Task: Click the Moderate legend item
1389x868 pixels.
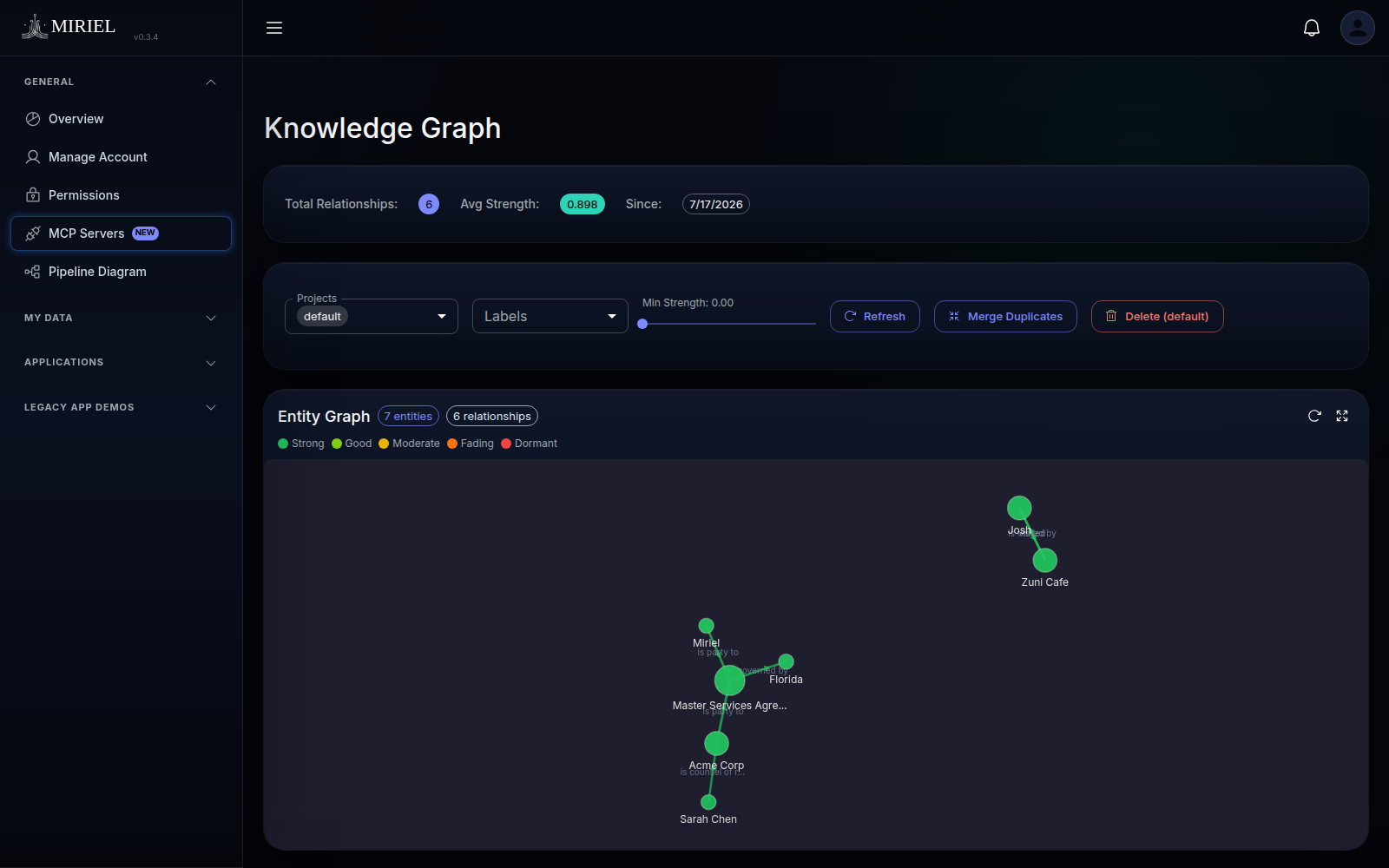Action: point(409,444)
